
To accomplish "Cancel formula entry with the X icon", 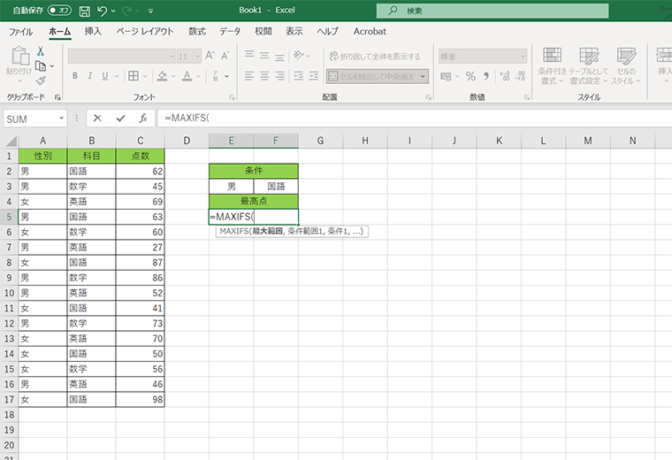I will click(x=97, y=118).
